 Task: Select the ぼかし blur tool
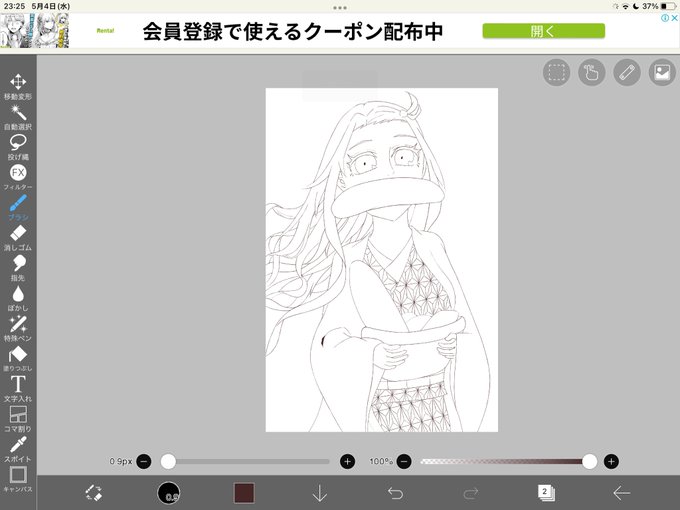pyautogui.click(x=18, y=298)
